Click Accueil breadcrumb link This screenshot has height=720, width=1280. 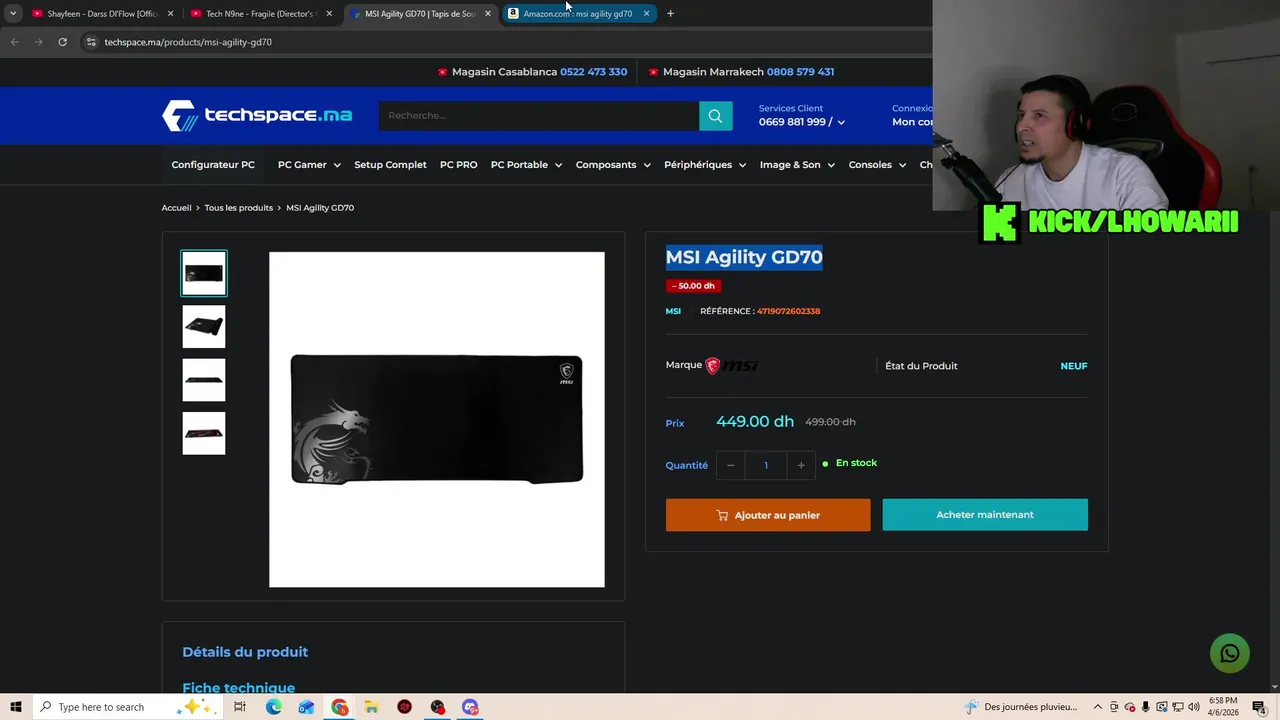pyautogui.click(x=176, y=208)
